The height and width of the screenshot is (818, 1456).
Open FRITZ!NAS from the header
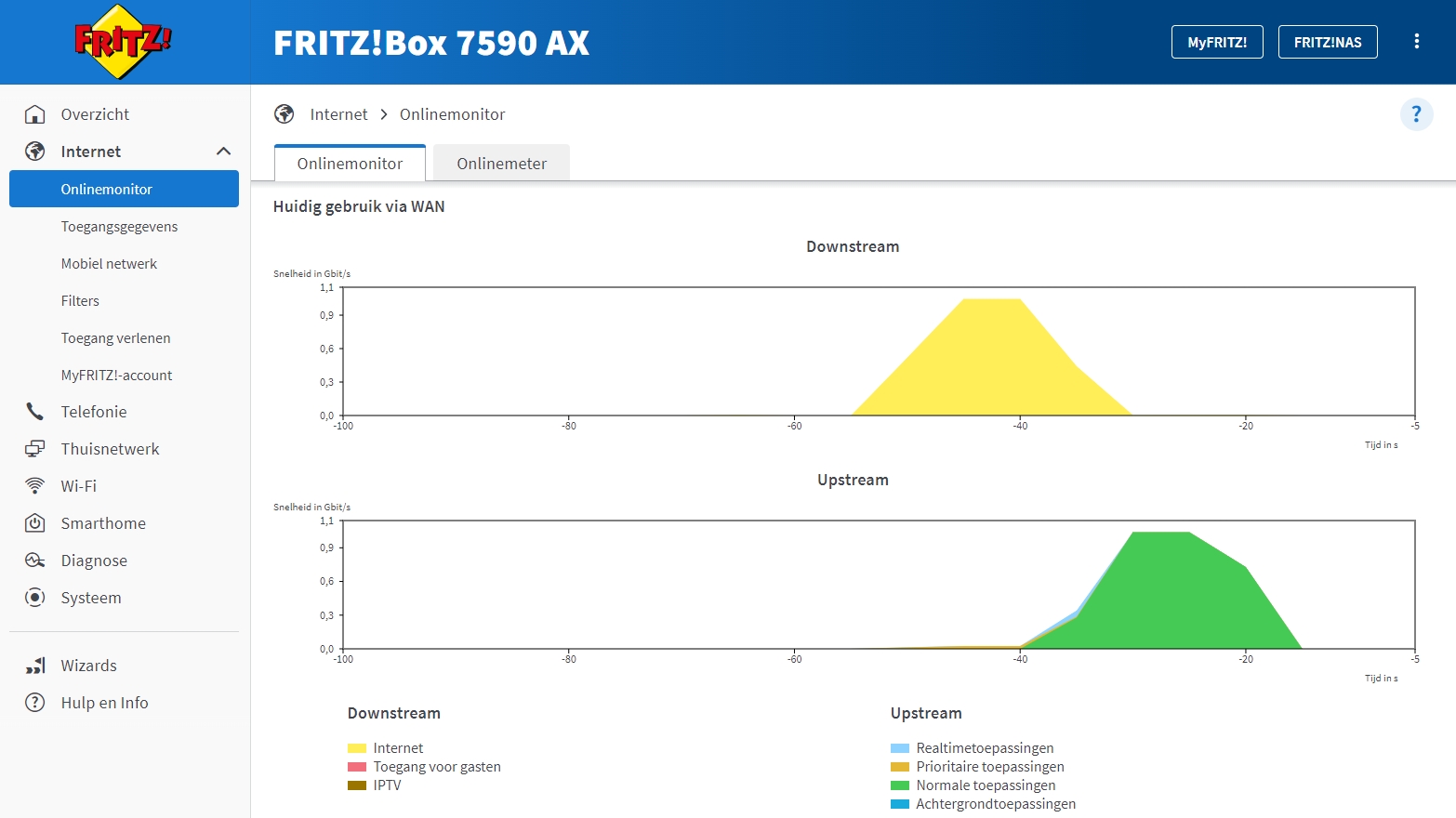(1327, 42)
